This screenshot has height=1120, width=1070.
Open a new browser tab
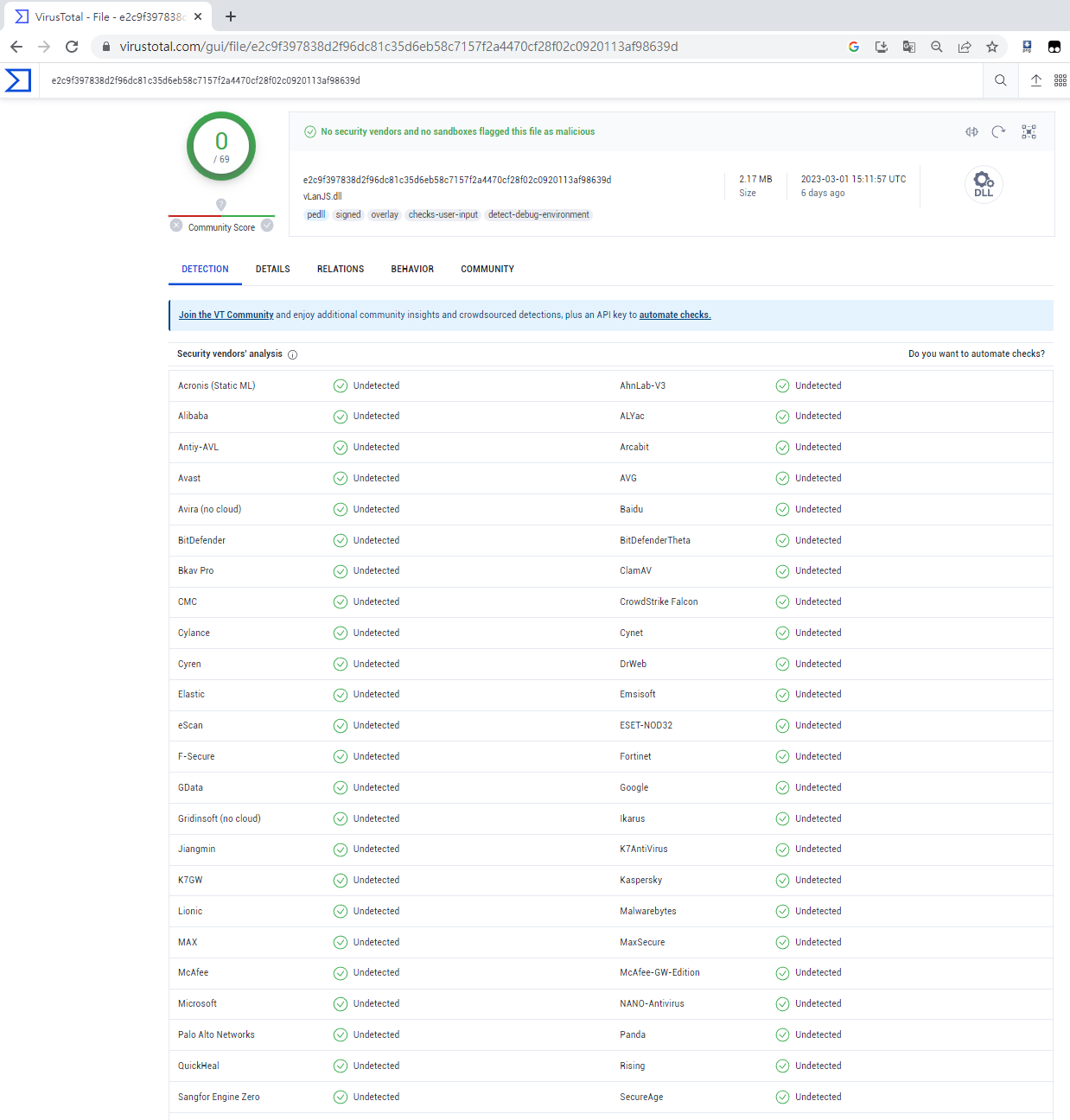point(231,16)
